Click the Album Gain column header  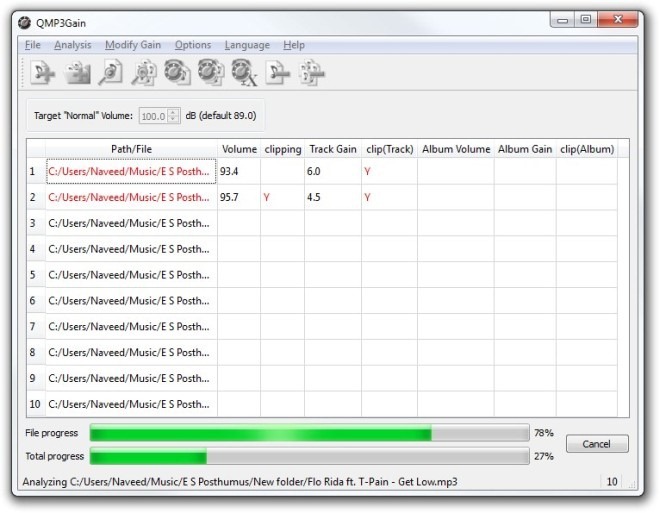(x=525, y=149)
